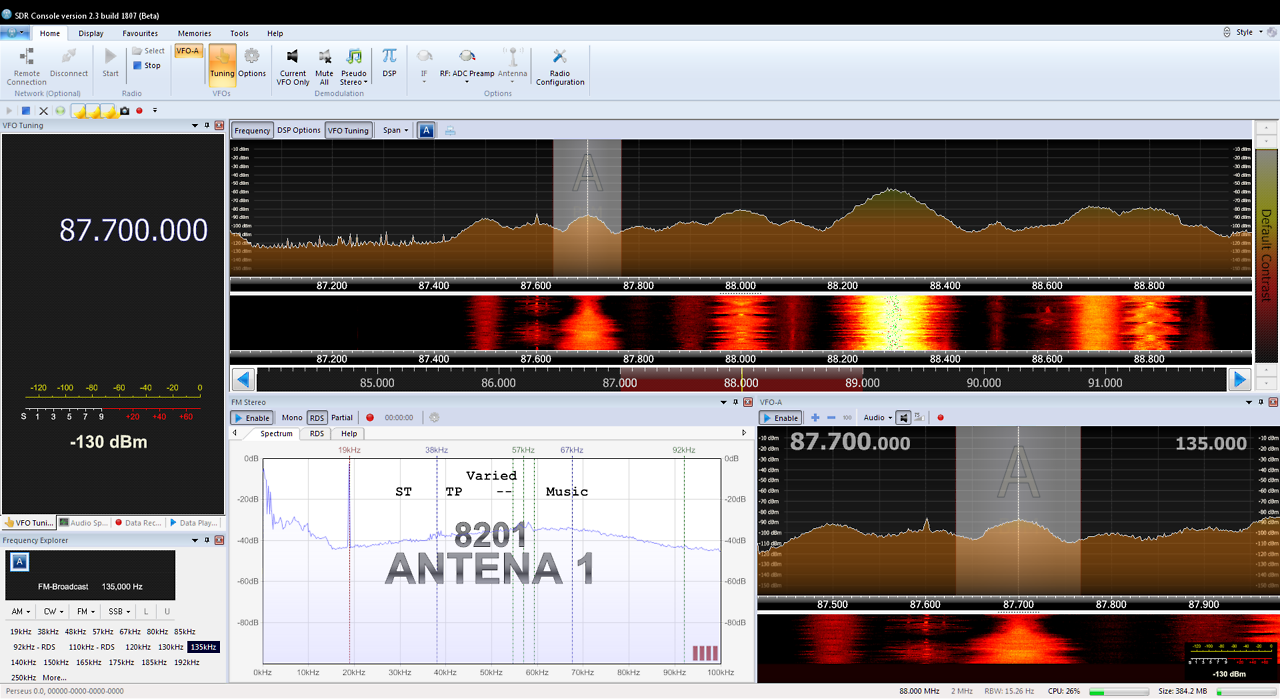Click the 00:00:00 timer in FM Stereo
The height and width of the screenshot is (699, 1280).
tap(399, 418)
